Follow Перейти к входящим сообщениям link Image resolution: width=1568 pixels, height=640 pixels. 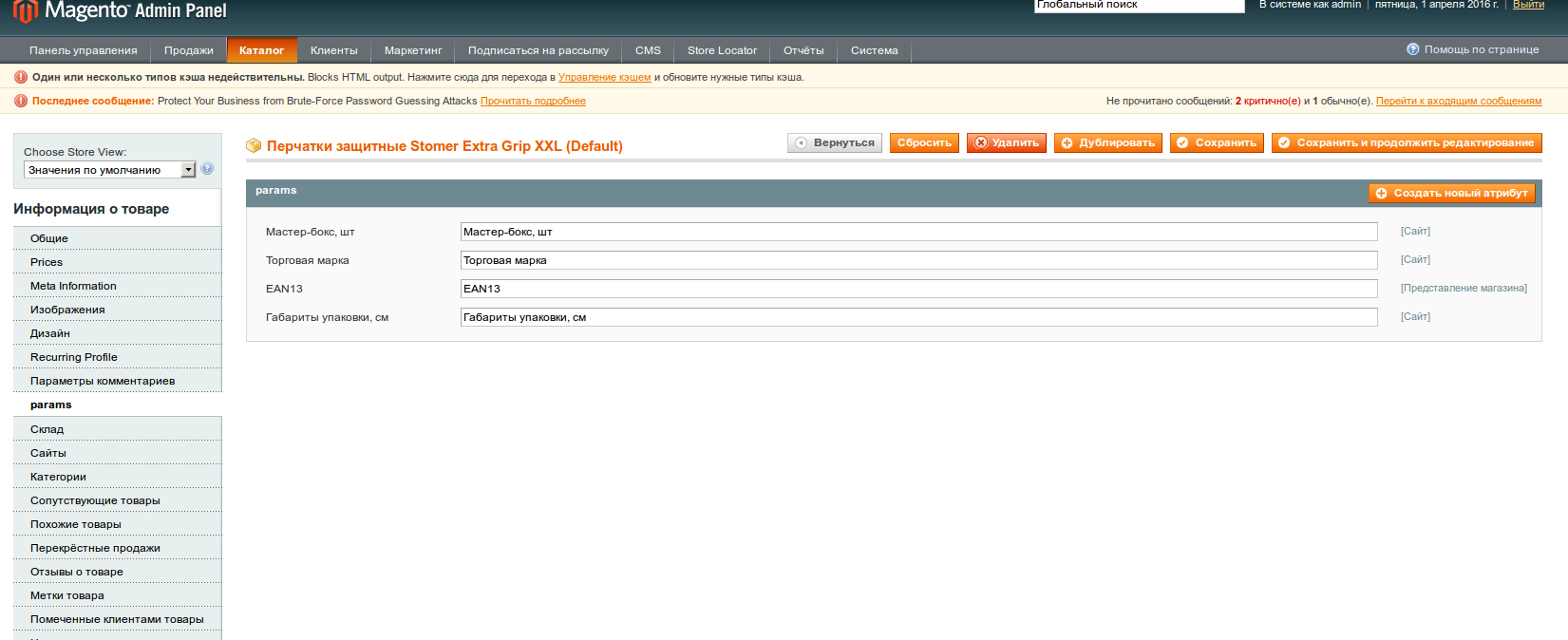click(1459, 101)
